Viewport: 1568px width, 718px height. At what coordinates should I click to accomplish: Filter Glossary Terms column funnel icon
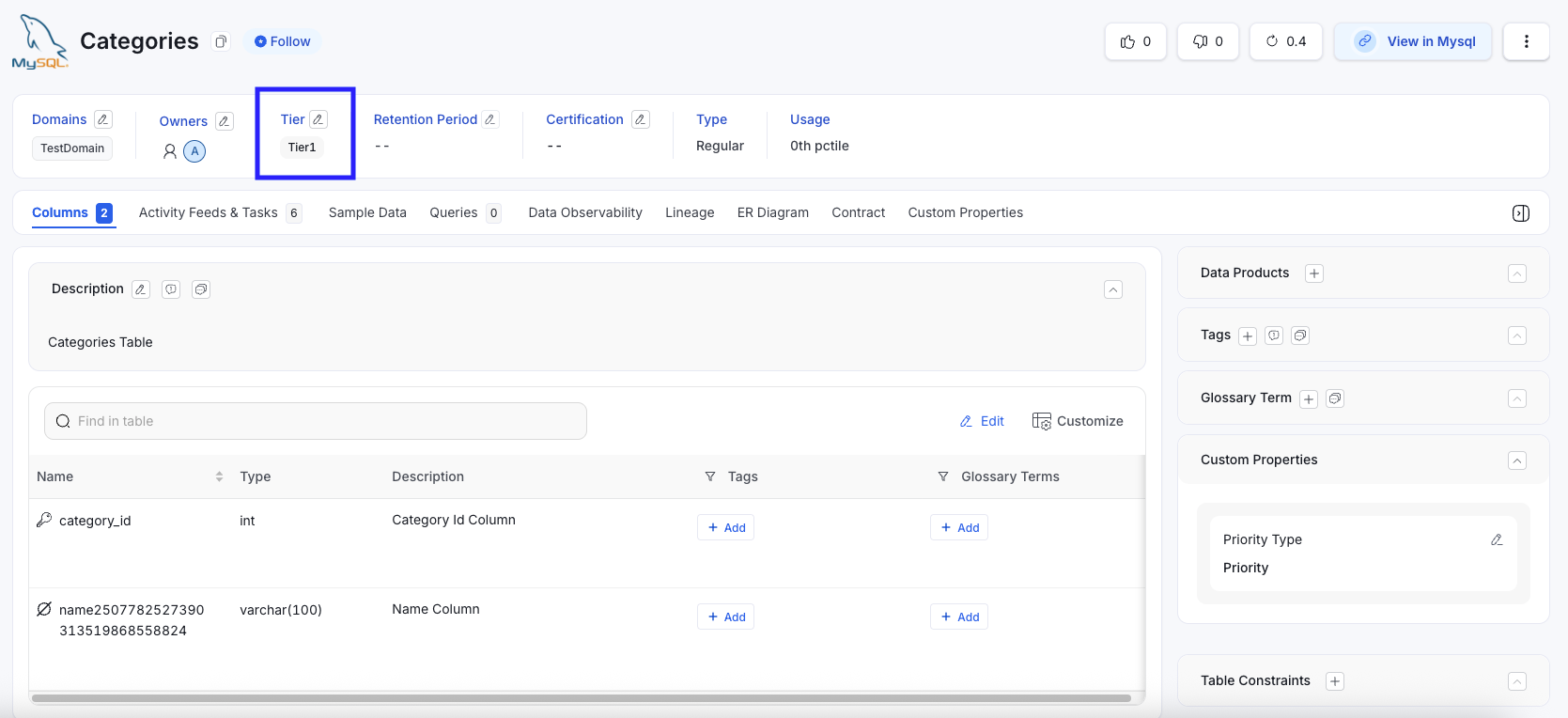[943, 476]
